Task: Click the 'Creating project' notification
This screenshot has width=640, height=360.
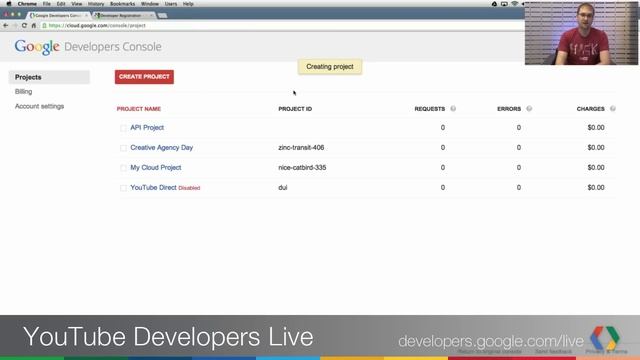Action: (330, 67)
